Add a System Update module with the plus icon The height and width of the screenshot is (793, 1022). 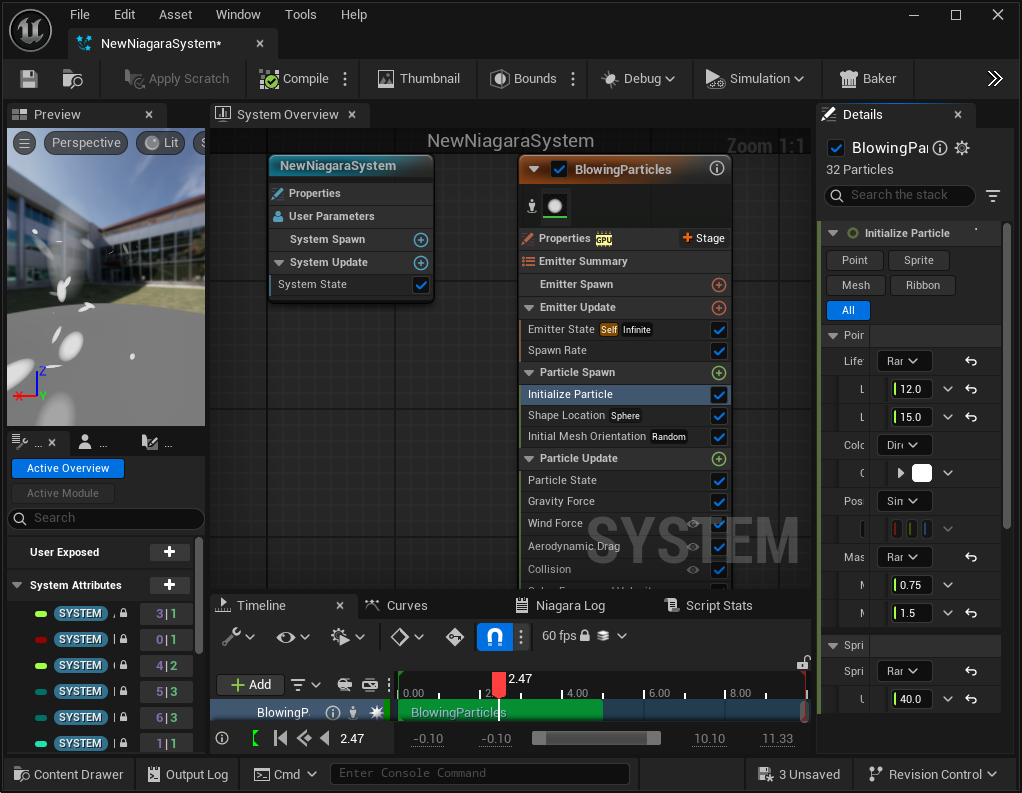tap(421, 263)
